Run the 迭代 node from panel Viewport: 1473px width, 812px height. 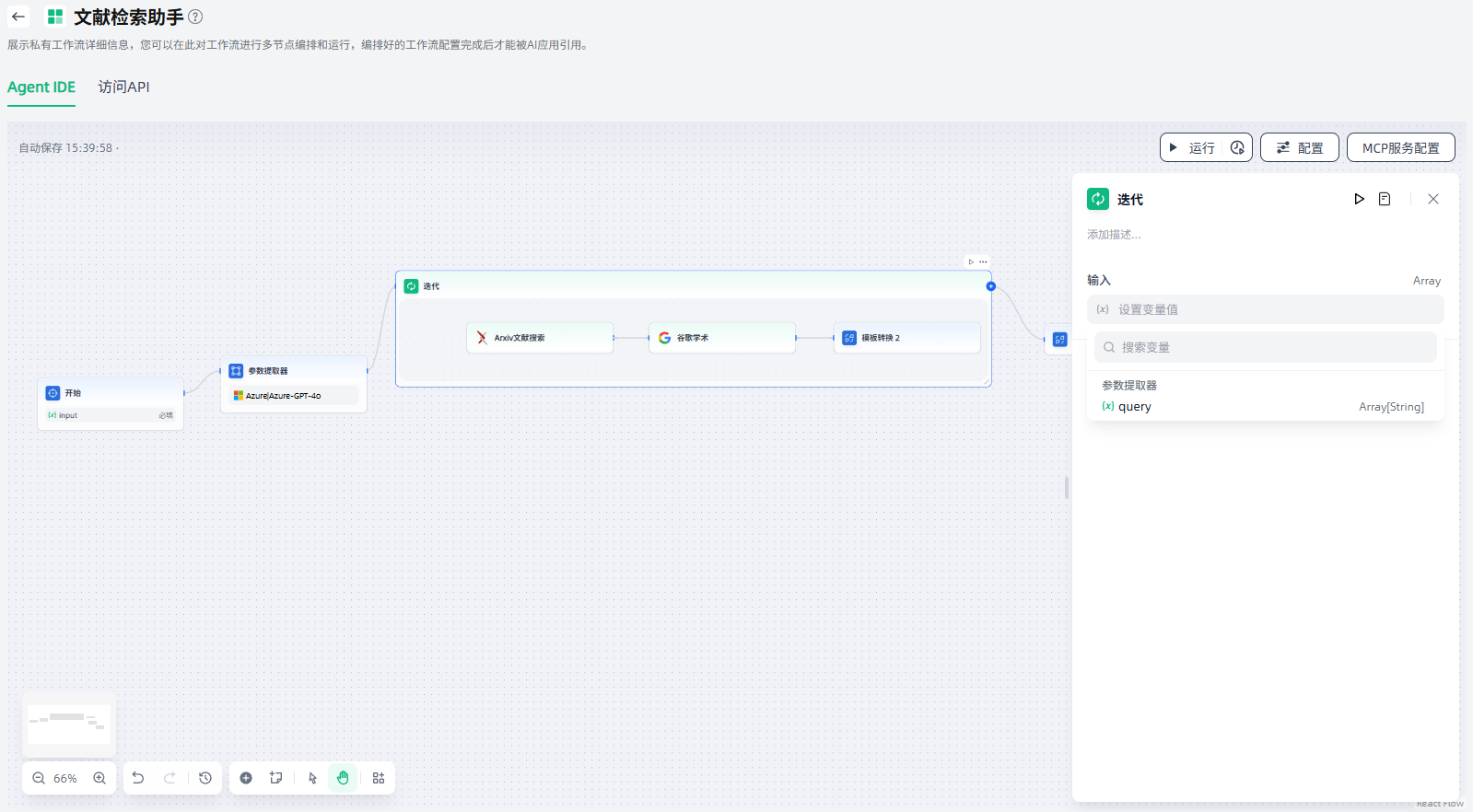(x=1359, y=199)
